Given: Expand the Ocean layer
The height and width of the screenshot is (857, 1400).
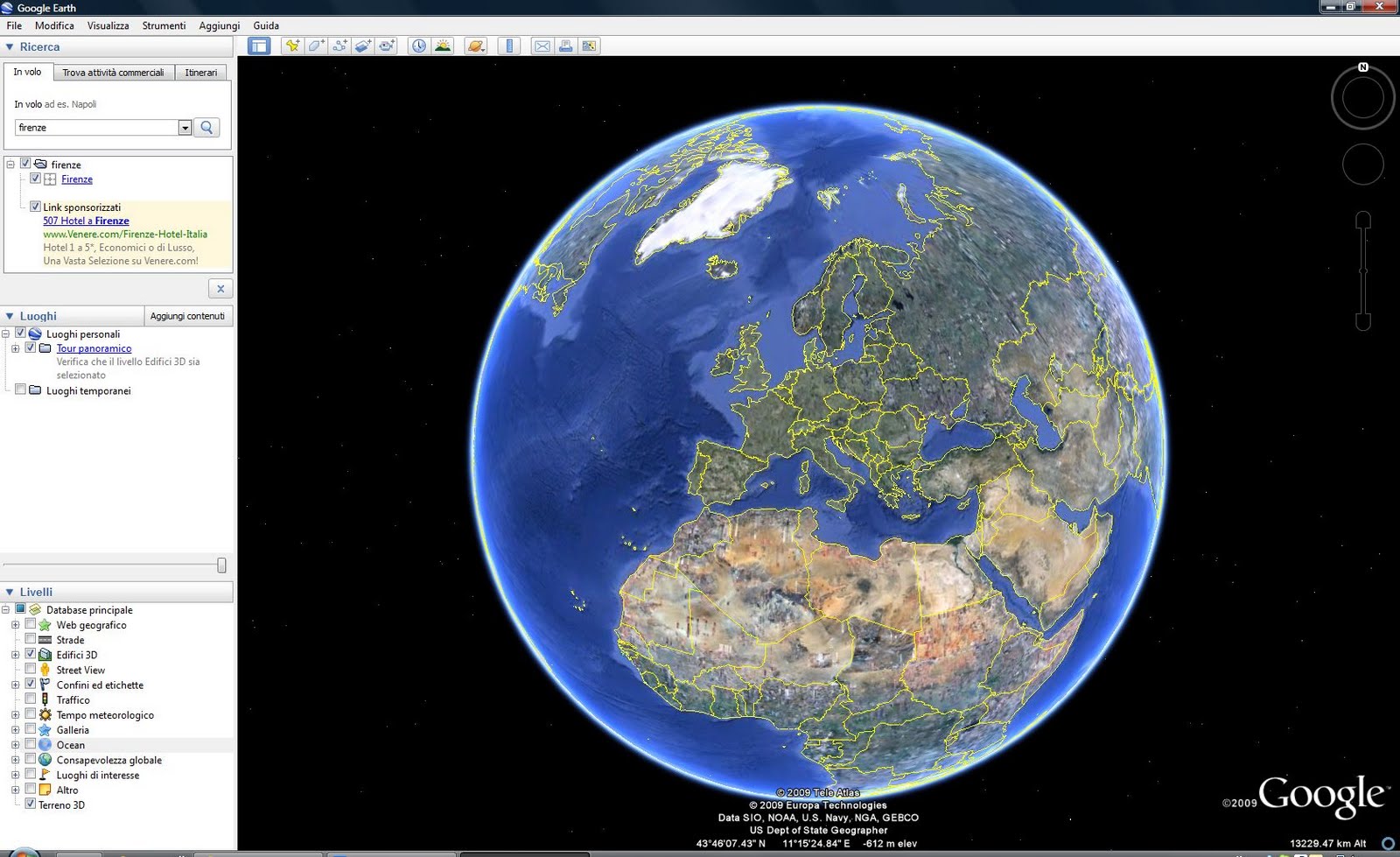Looking at the screenshot, I should pos(15,745).
